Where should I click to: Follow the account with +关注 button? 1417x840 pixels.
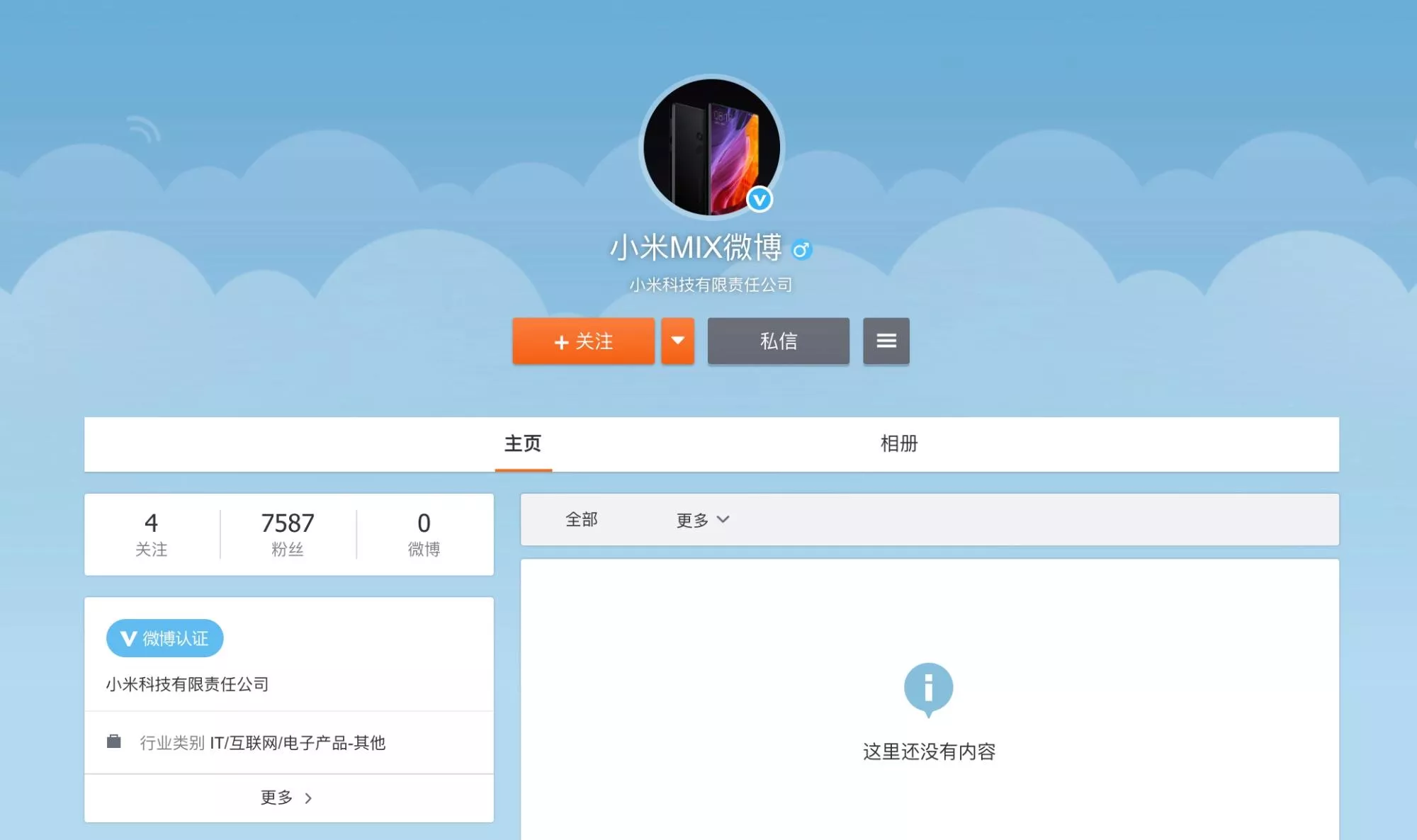pyautogui.click(x=583, y=341)
